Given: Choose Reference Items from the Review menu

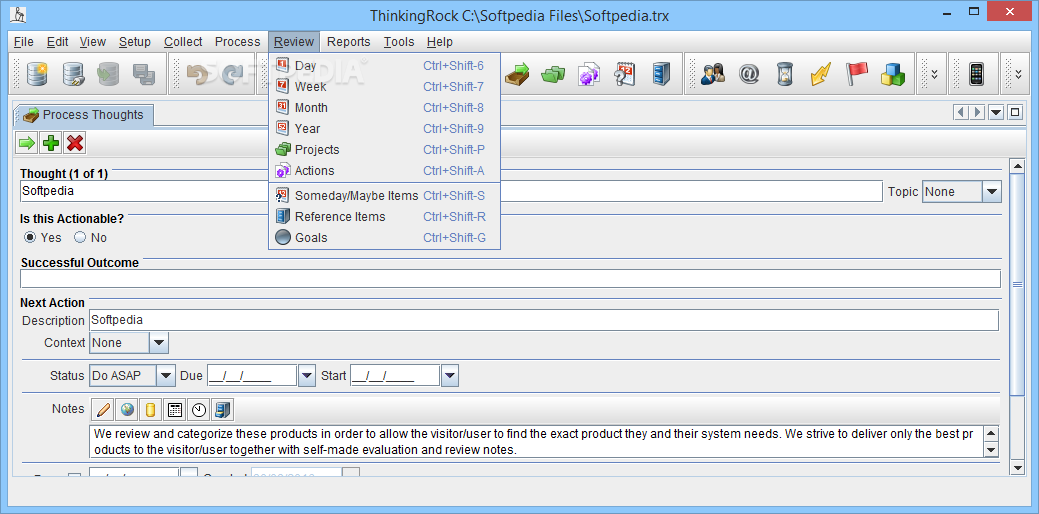Looking at the screenshot, I should point(384,217).
